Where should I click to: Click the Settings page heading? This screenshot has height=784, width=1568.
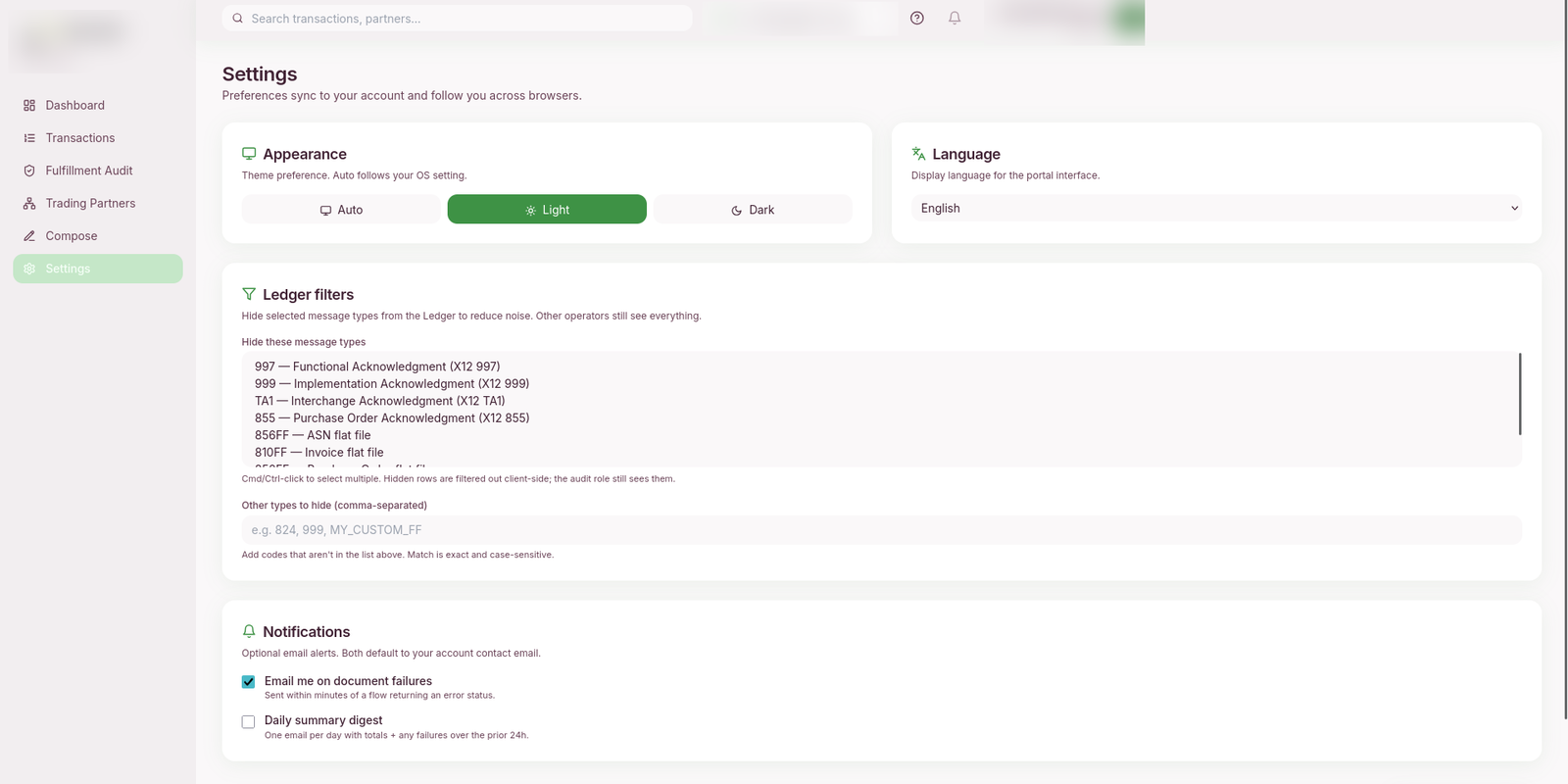260,74
